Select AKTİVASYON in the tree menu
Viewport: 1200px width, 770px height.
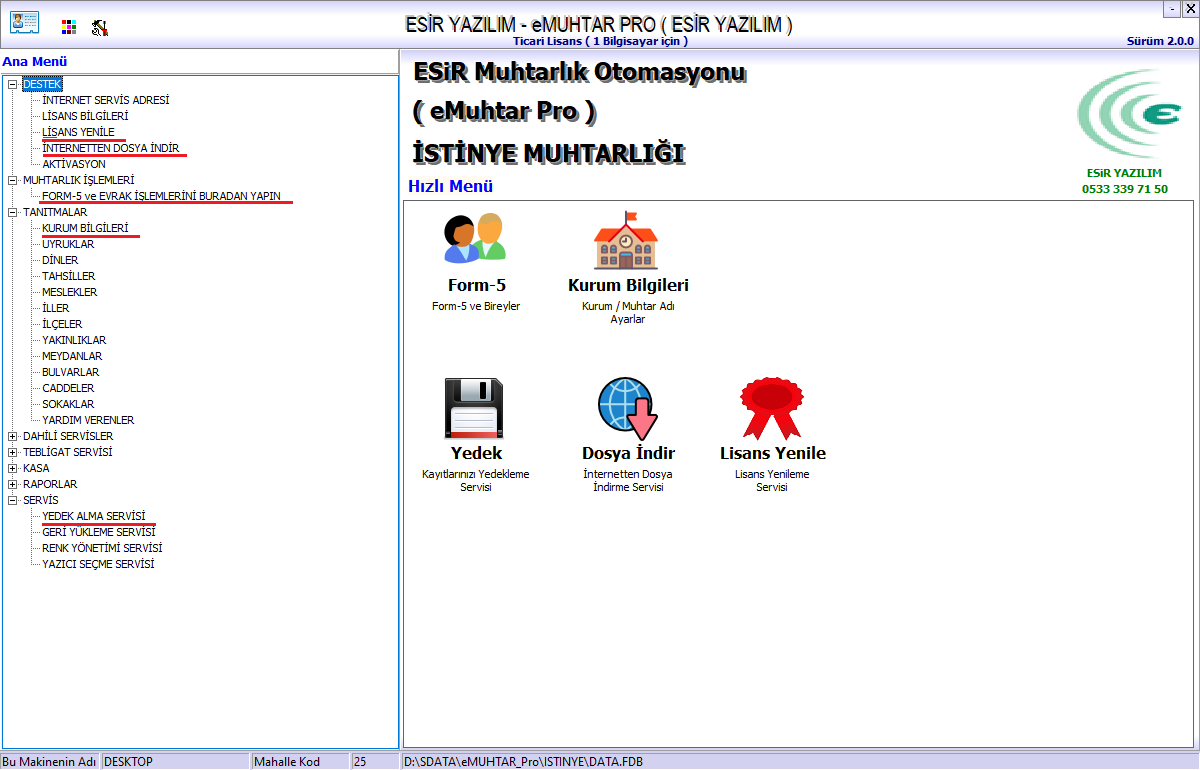coord(73,164)
